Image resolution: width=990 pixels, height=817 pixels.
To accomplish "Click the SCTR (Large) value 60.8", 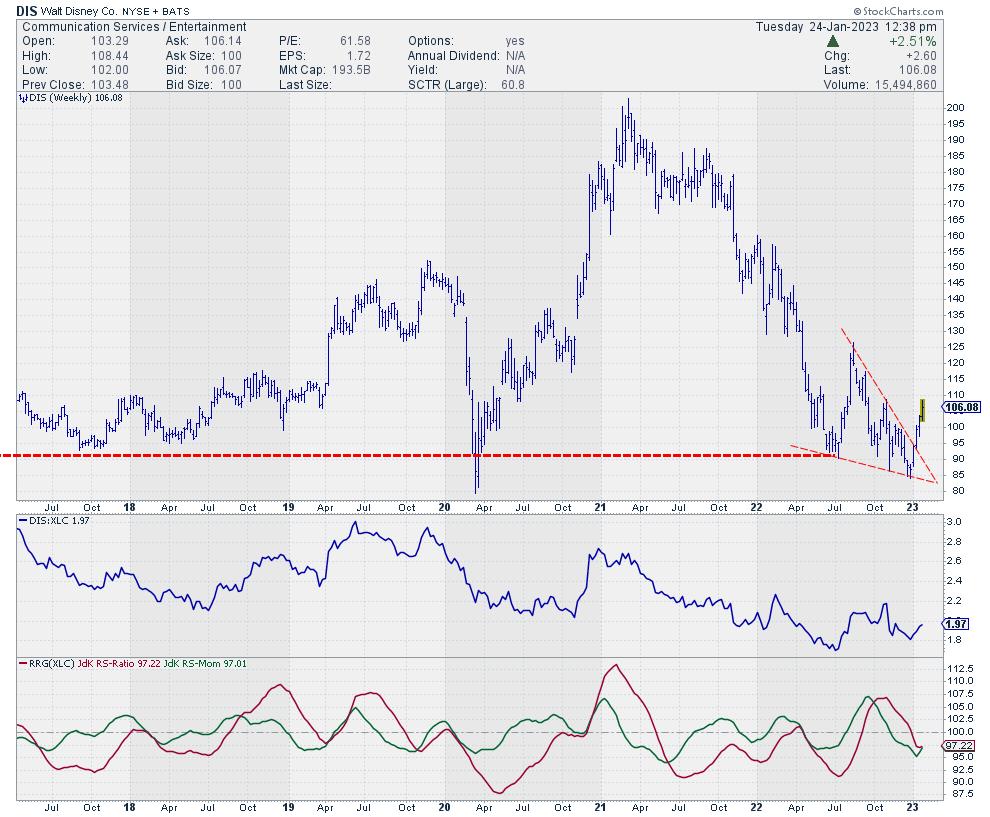I will (x=521, y=84).
